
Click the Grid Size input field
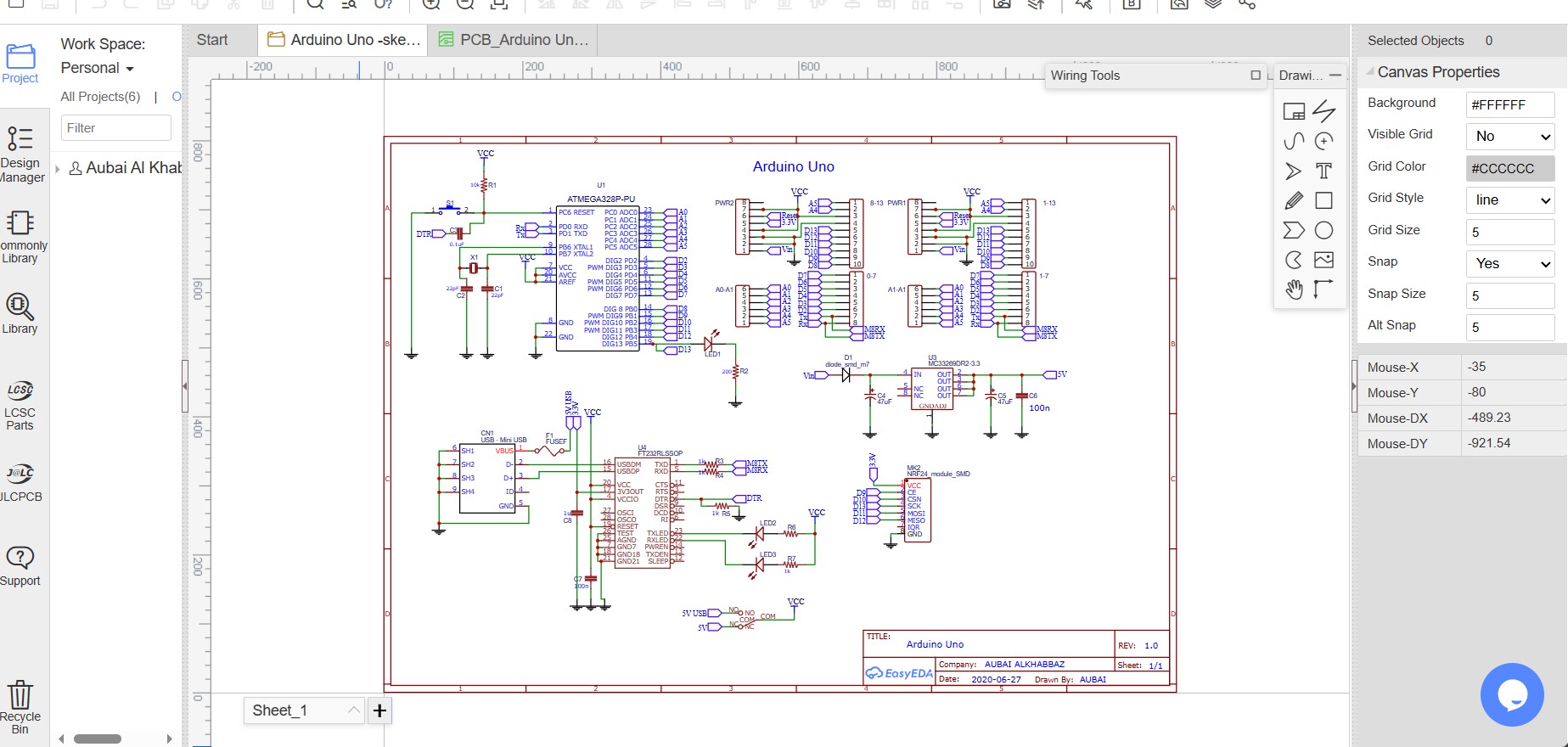point(1510,232)
